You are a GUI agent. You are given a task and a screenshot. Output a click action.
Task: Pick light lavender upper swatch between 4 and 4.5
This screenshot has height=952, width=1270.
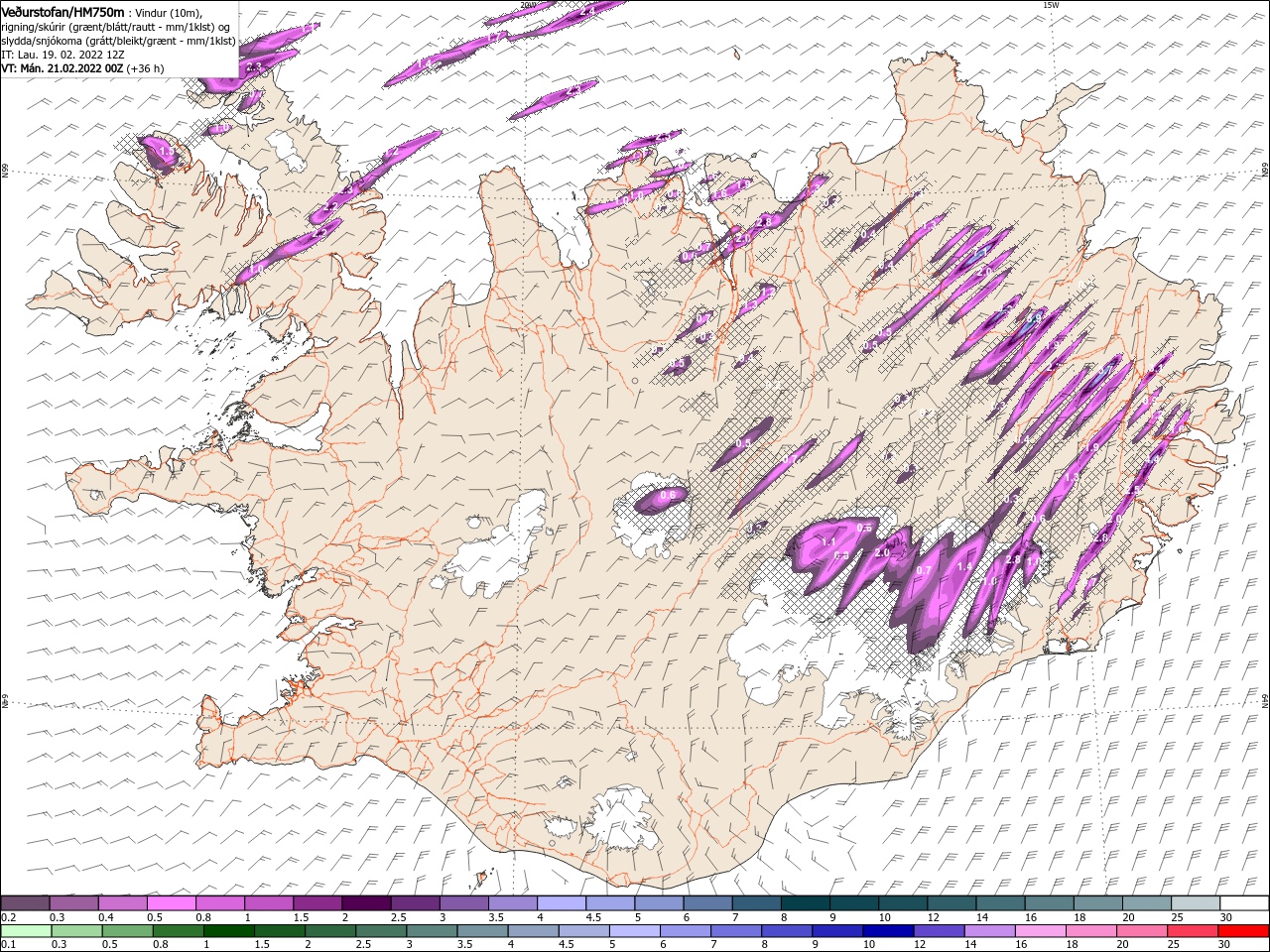click(562, 902)
